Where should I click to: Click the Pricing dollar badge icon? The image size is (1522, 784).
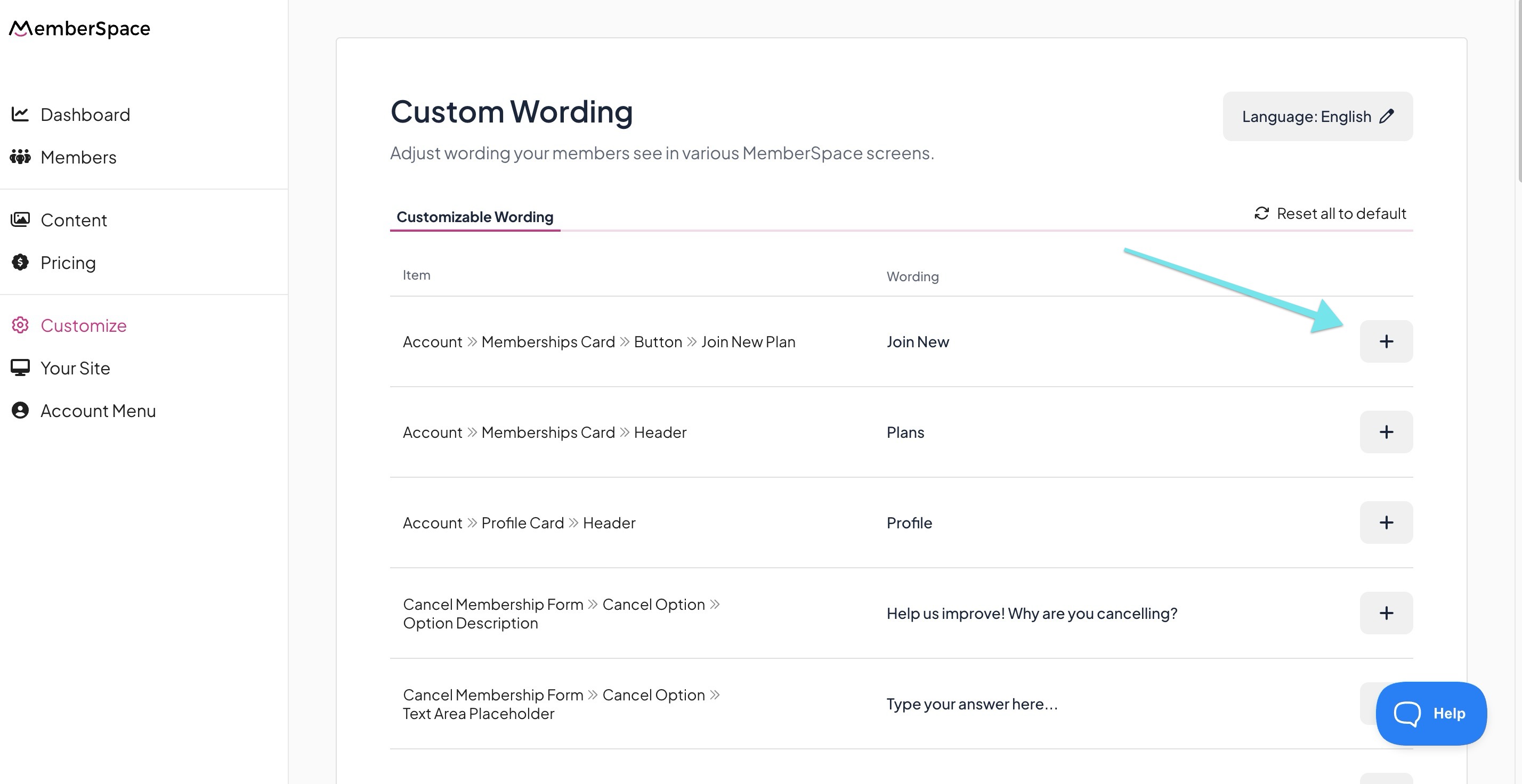(x=20, y=262)
